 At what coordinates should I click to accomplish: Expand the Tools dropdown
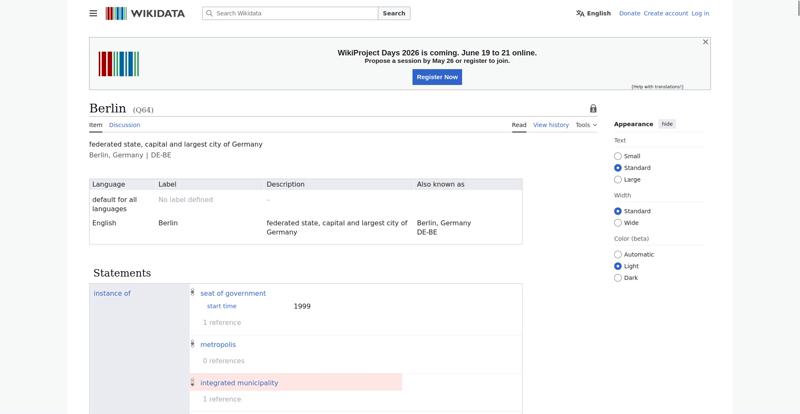tap(586, 125)
